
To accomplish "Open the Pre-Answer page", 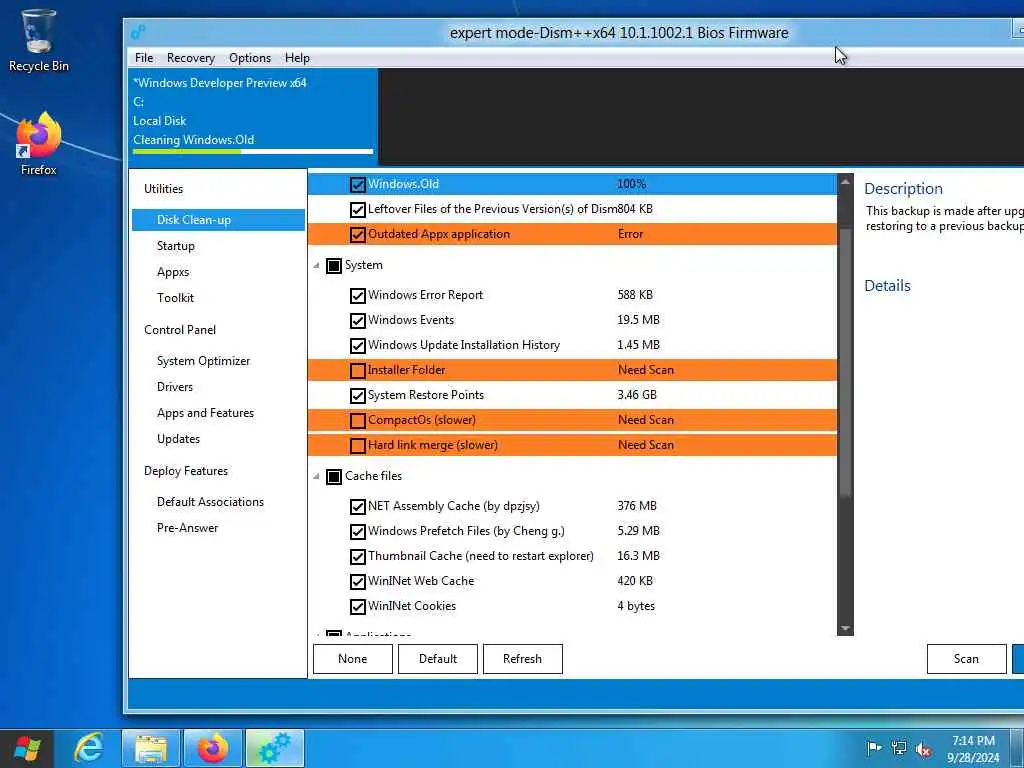I will (187, 528).
